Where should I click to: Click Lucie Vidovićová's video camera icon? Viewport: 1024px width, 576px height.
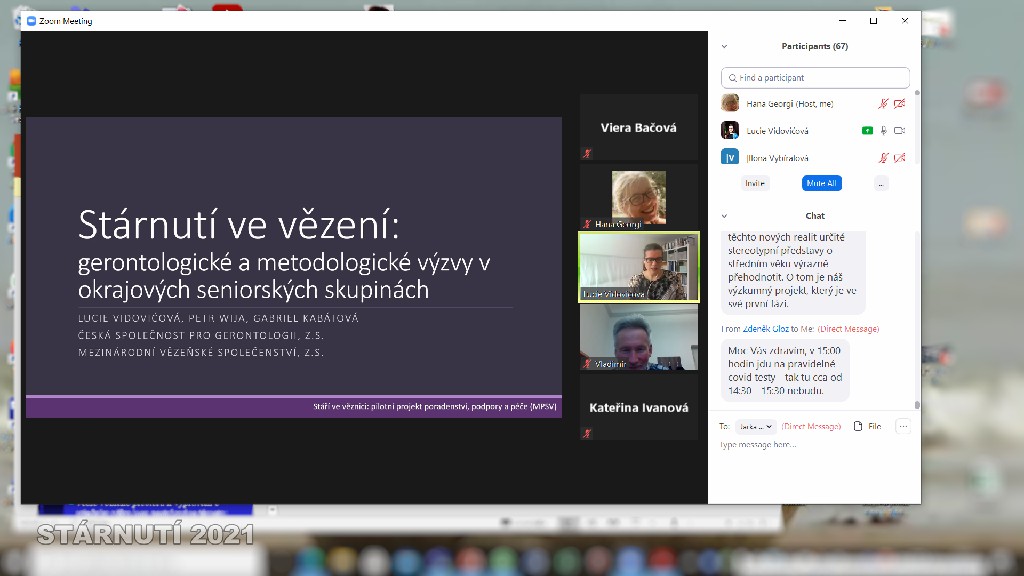[x=899, y=131]
